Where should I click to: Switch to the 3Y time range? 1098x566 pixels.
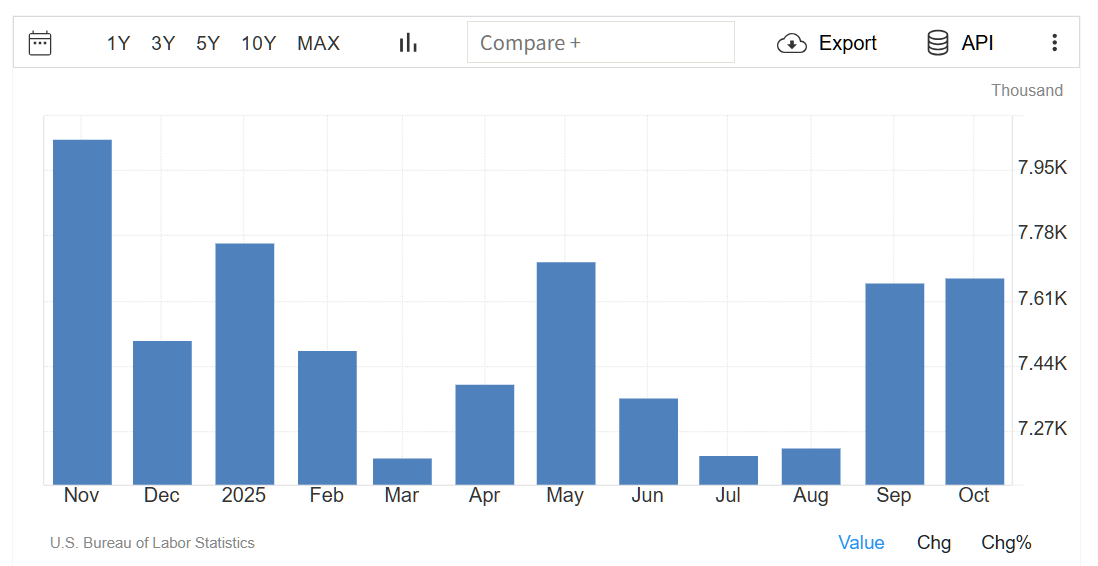coord(163,43)
